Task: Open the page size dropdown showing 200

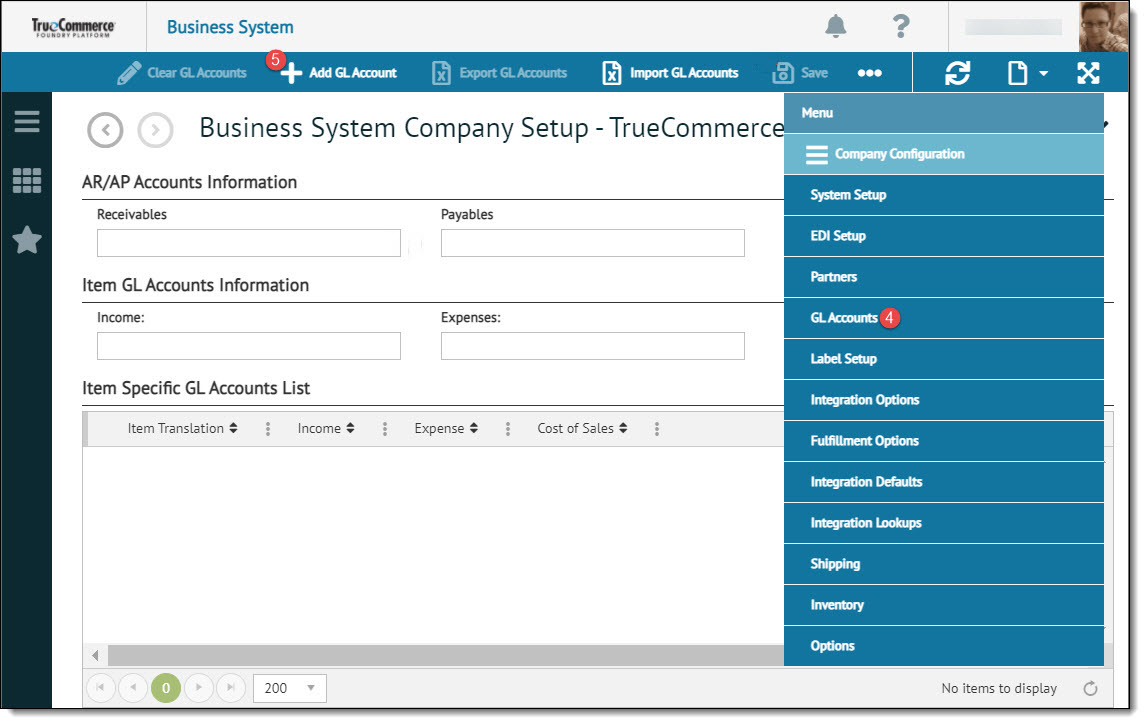Action: pos(289,688)
